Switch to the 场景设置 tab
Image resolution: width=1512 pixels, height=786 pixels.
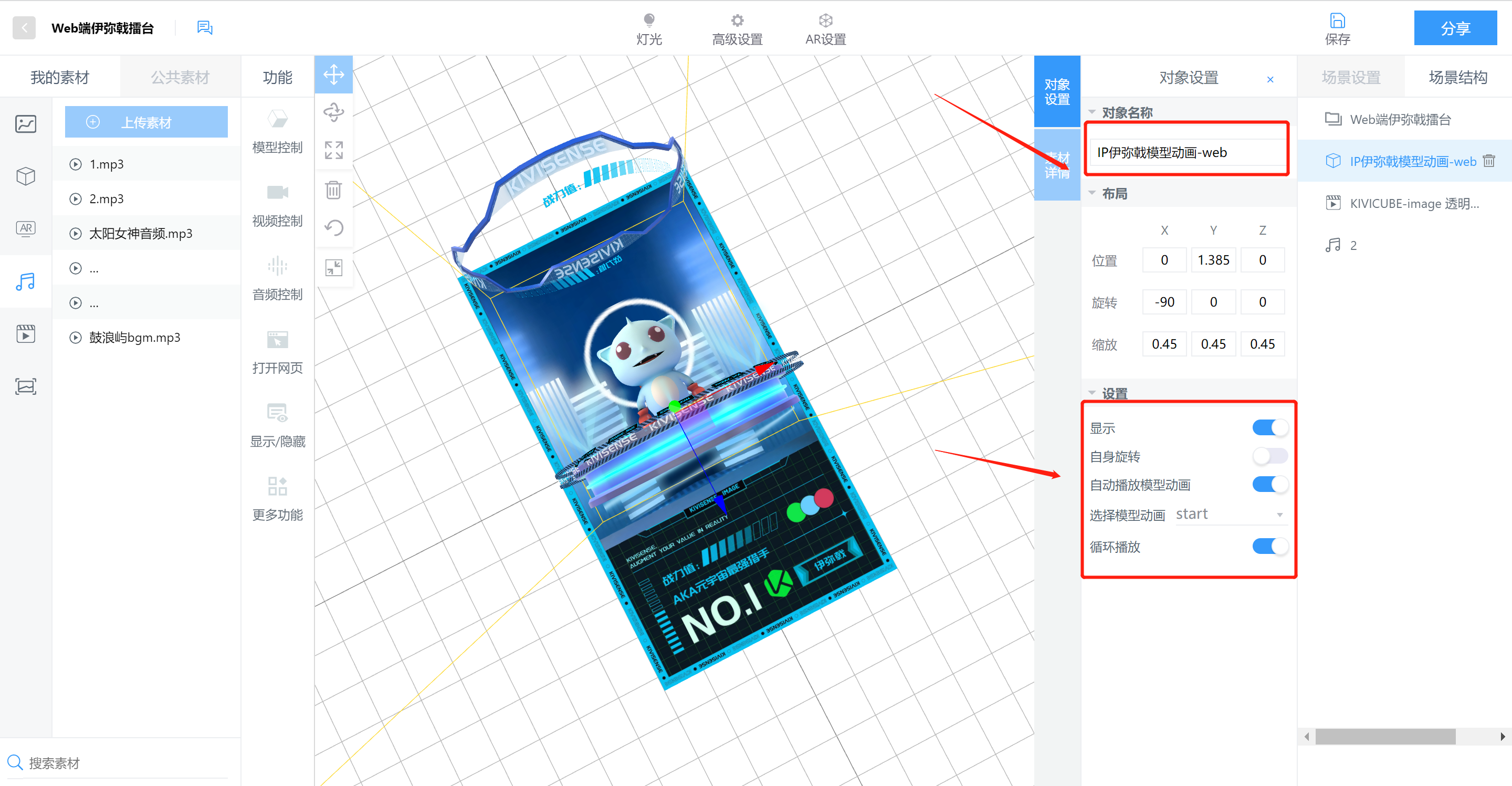pos(1351,77)
